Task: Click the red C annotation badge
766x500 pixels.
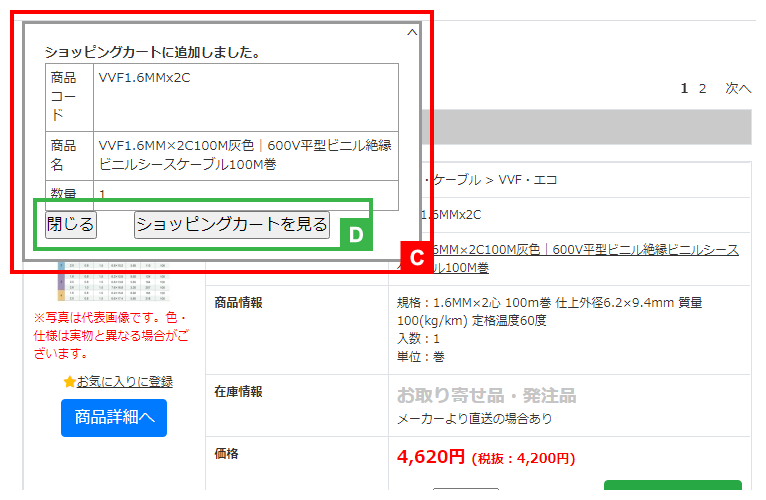Action: pyautogui.click(x=418, y=256)
